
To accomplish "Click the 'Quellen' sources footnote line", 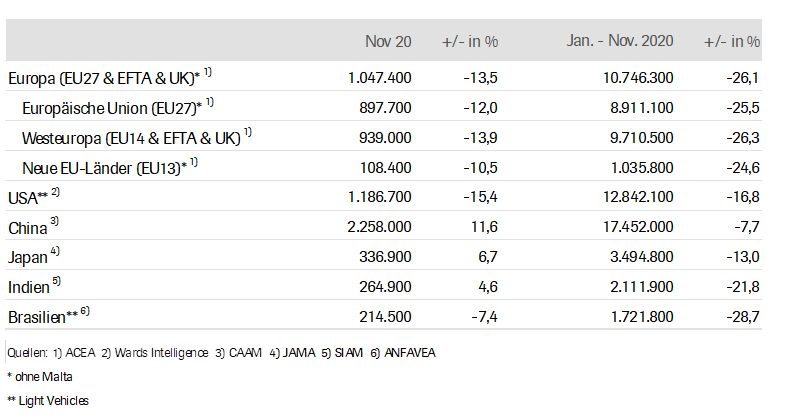I will click(220, 353).
